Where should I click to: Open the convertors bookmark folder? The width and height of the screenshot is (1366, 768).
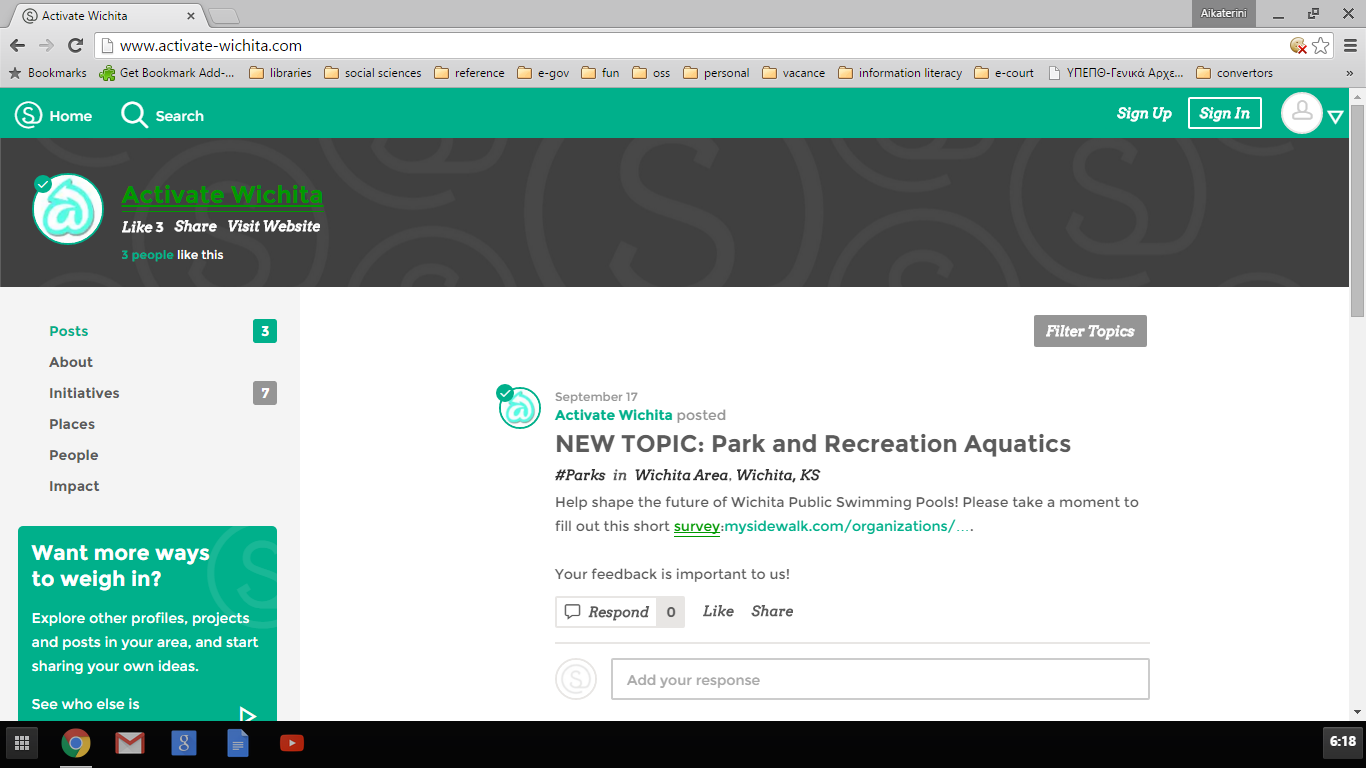1234,73
